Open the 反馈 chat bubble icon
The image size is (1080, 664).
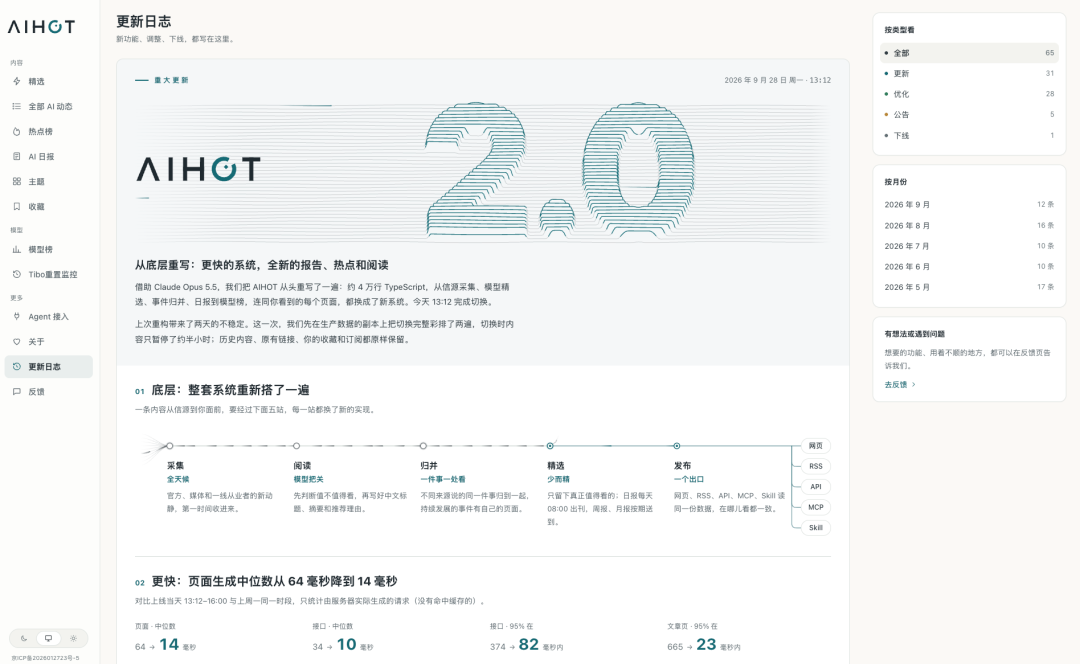tap(17, 391)
